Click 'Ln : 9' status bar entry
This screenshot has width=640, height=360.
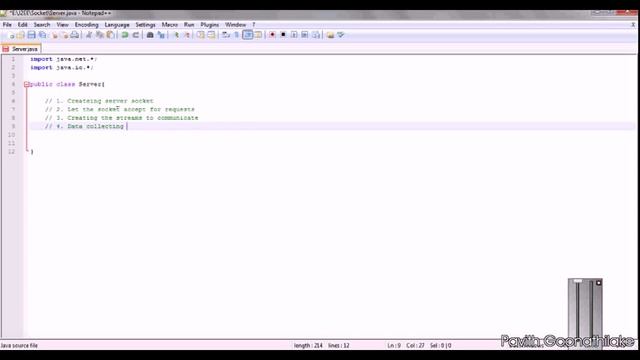click(394, 345)
